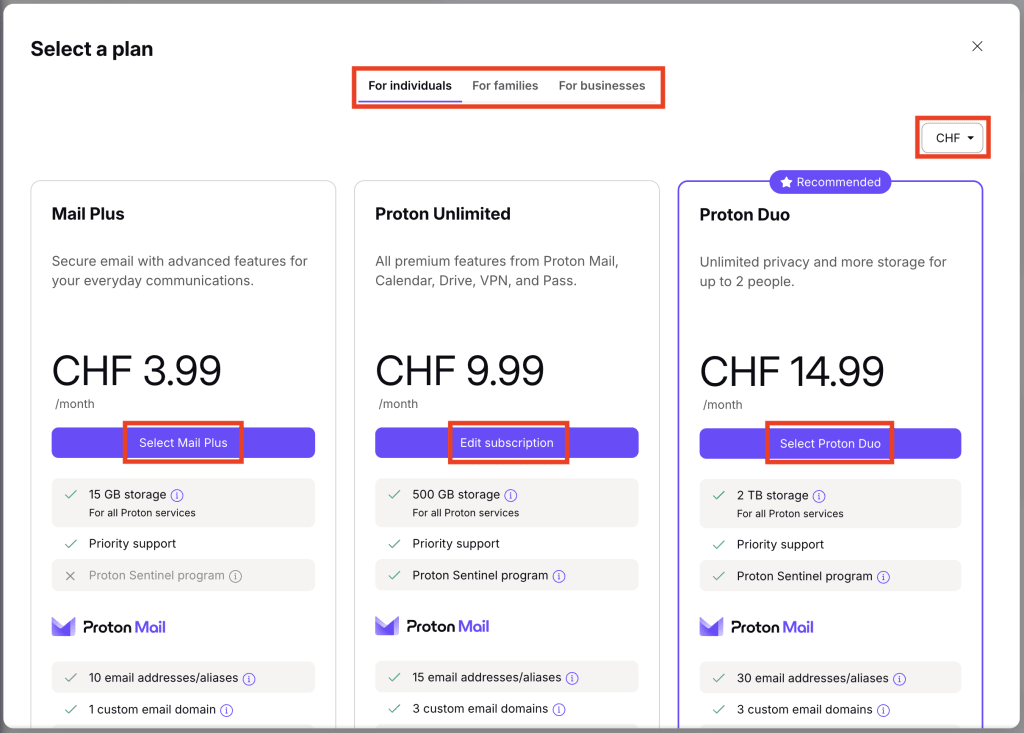1024x733 pixels.
Task: Open the CHF currency dropdown
Action: coord(951,137)
